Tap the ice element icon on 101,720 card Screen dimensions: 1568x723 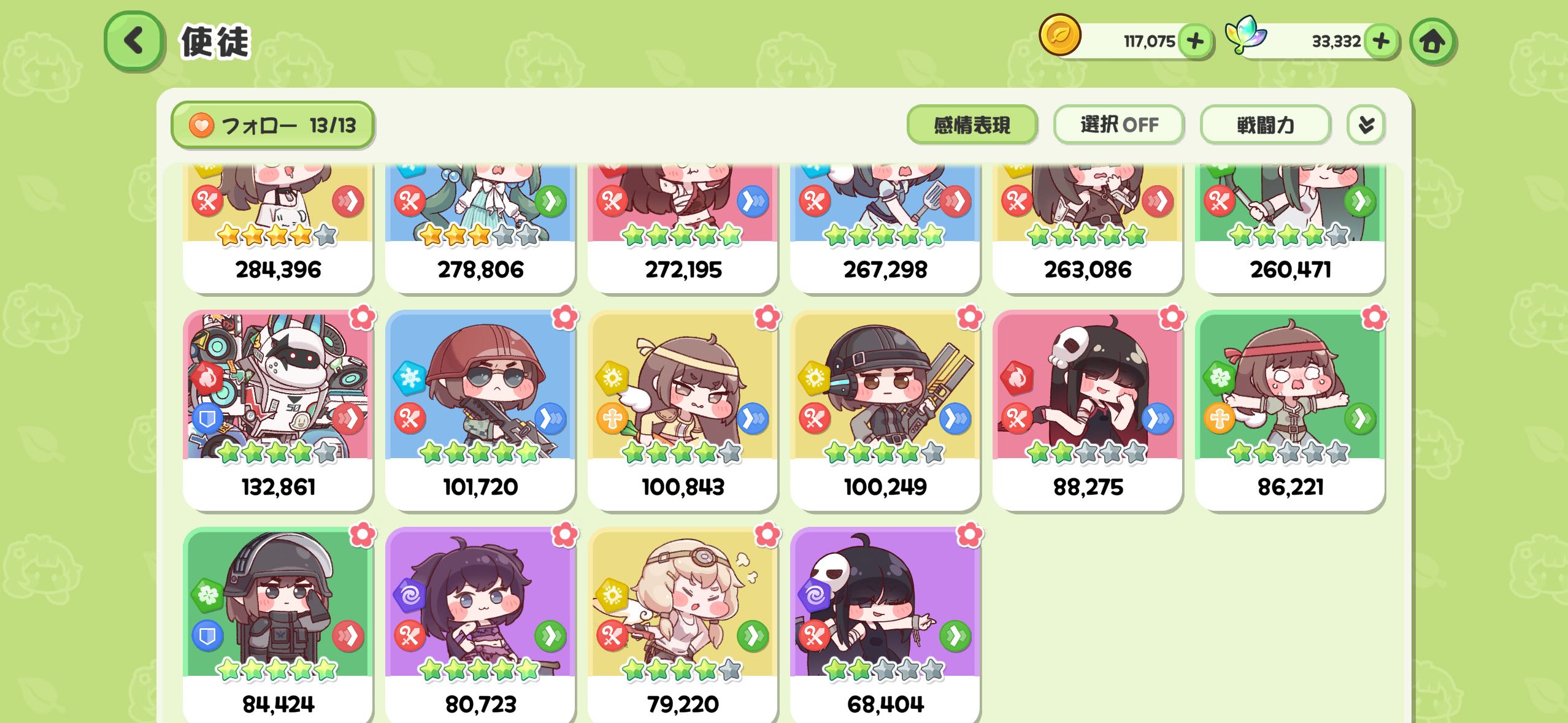coord(409,377)
